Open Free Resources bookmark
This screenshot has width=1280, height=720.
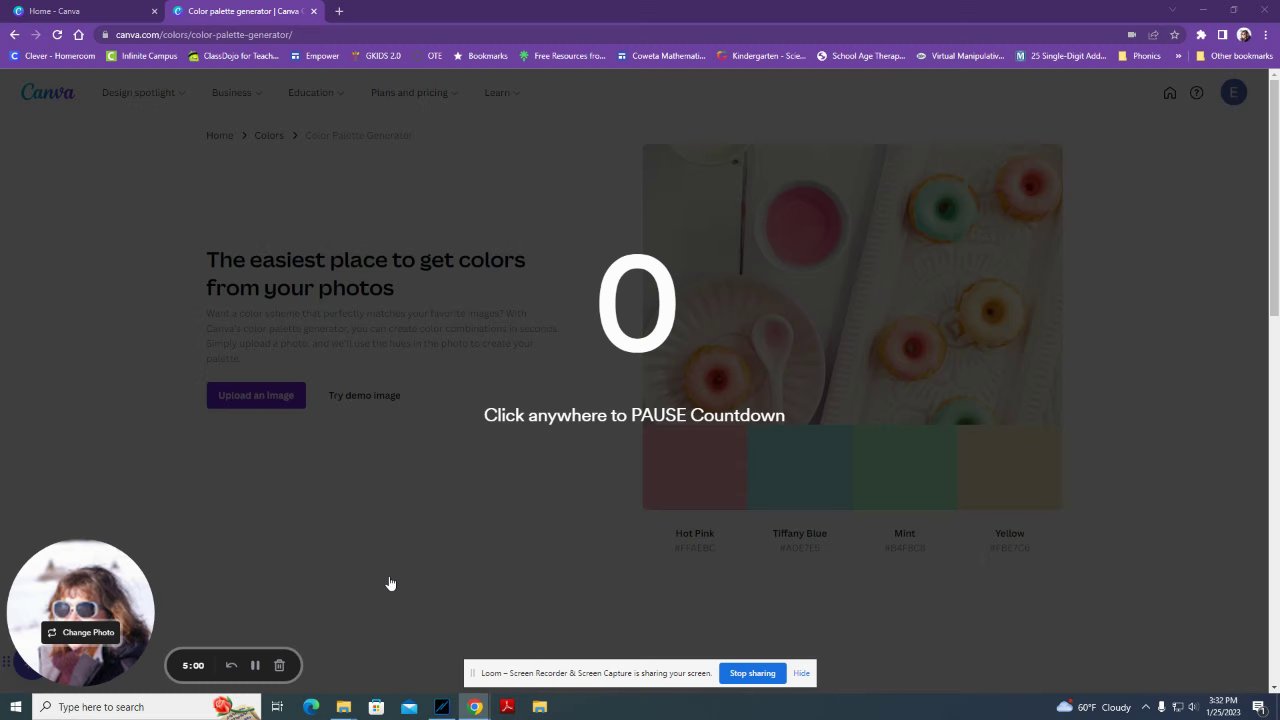pos(562,56)
